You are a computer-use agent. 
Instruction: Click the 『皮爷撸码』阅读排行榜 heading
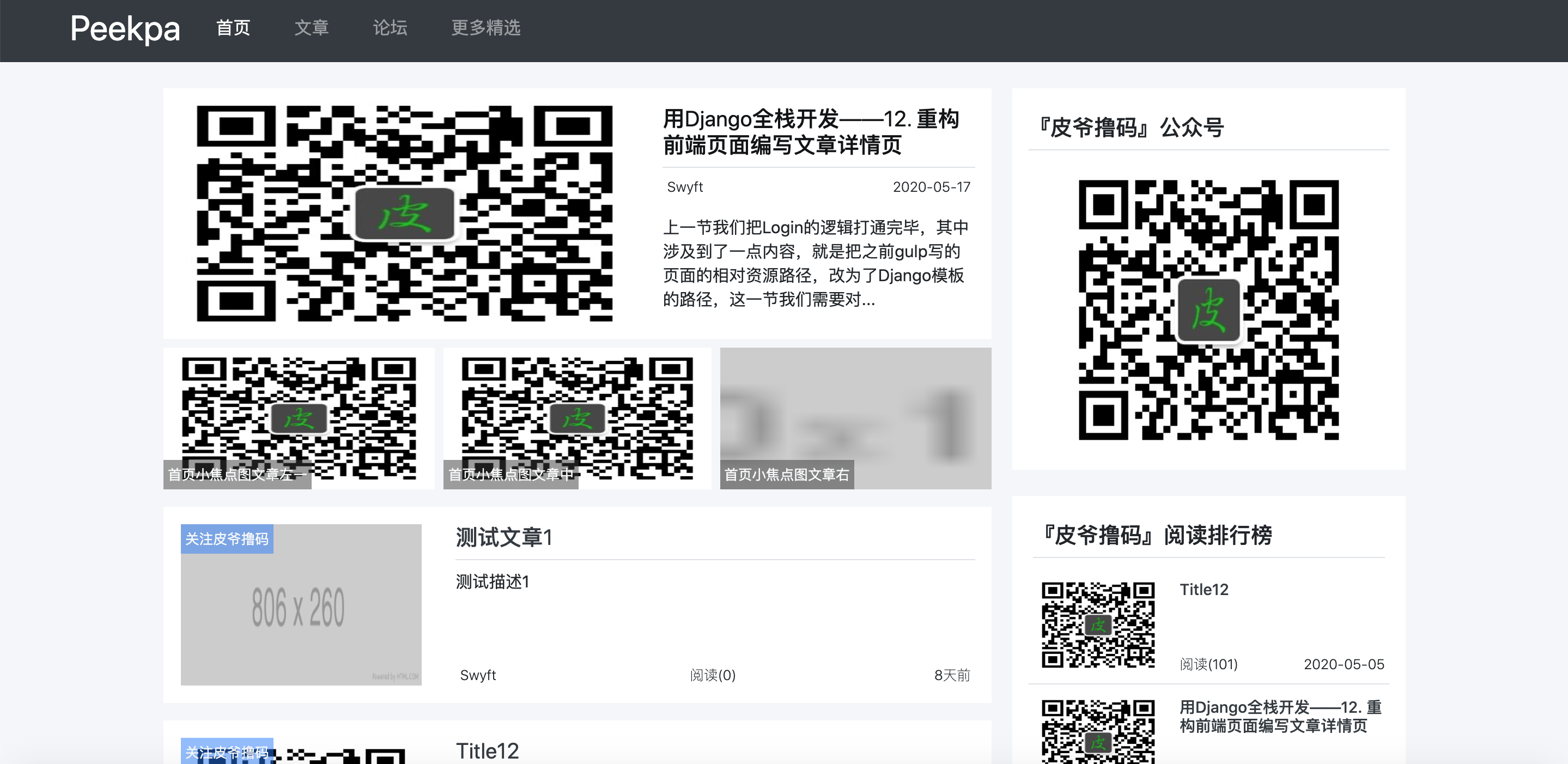pos(1157,535)
